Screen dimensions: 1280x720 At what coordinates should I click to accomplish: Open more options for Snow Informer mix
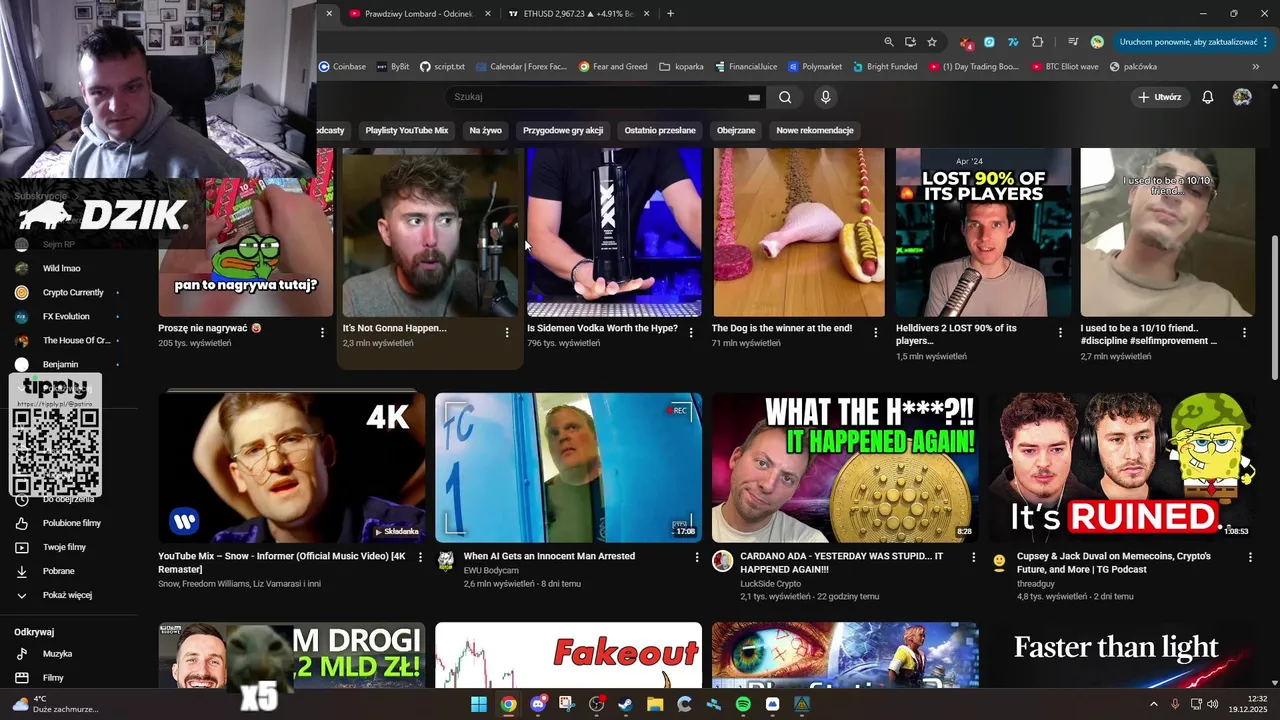point(420,557)
